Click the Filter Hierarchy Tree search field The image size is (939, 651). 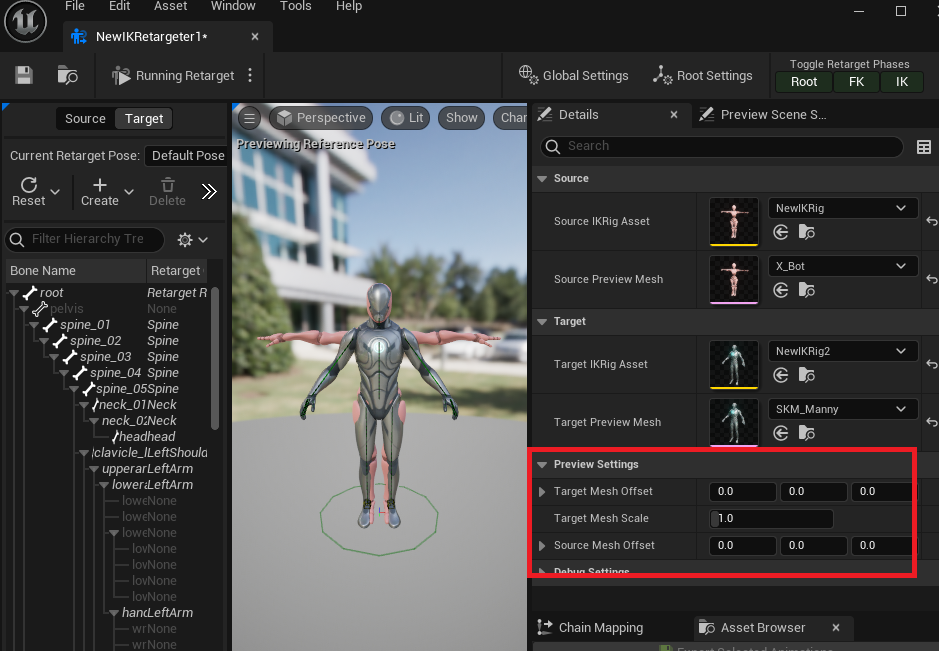pos(84,239)
